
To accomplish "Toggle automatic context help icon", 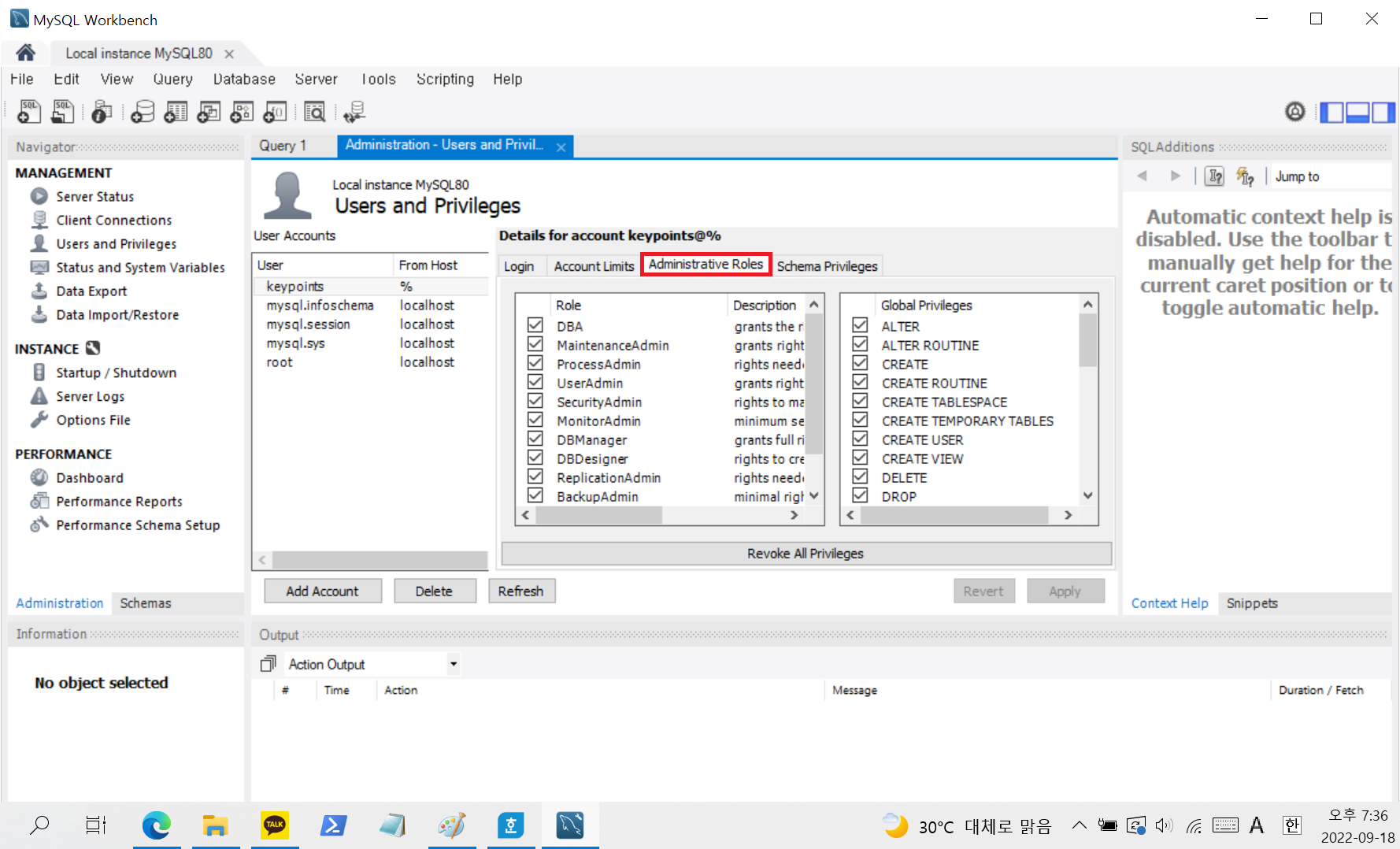I will pos(1245,176).
